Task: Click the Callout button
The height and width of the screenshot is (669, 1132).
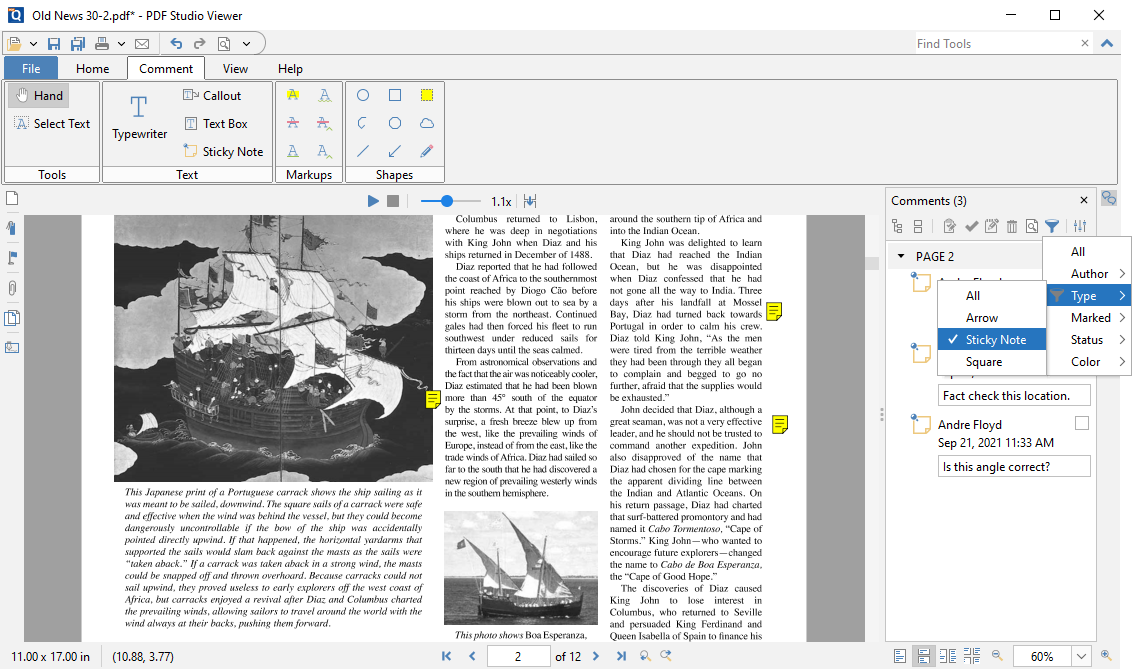Action: point(213,95)
